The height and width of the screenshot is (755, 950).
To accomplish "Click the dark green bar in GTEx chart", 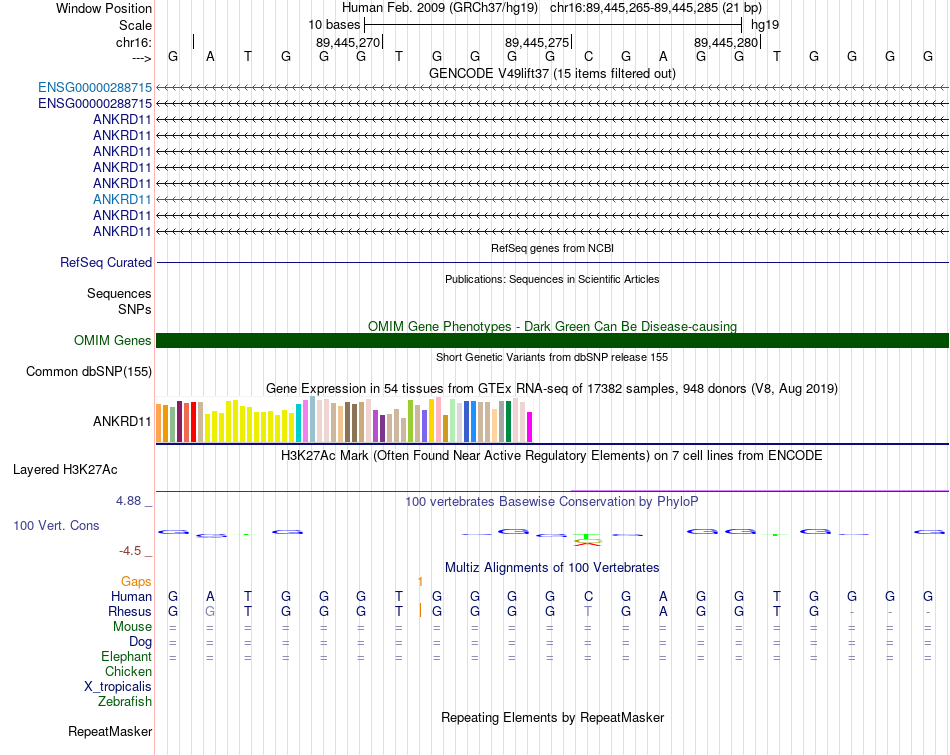I will [x=509, y=421].
